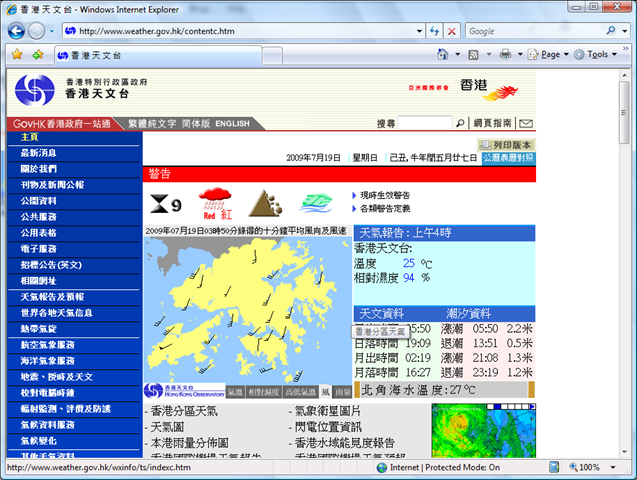The height and width of the screenshot is (480, 637).
Task: Open 閃電位置資訊 link
Action: pos(327,427)
